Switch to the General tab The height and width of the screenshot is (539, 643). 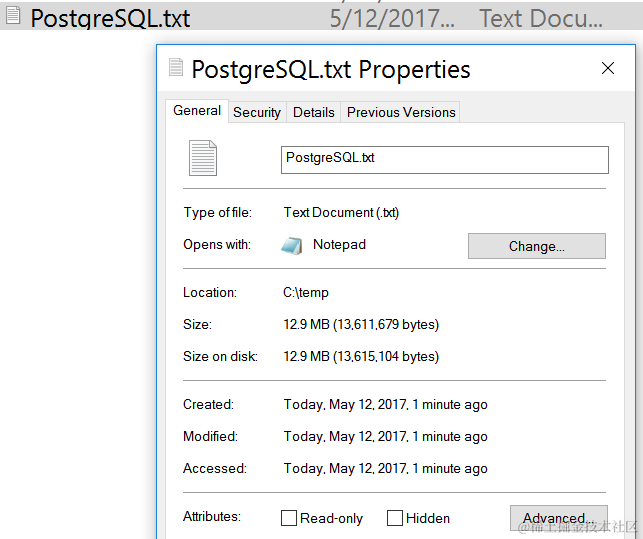[197, 111]
